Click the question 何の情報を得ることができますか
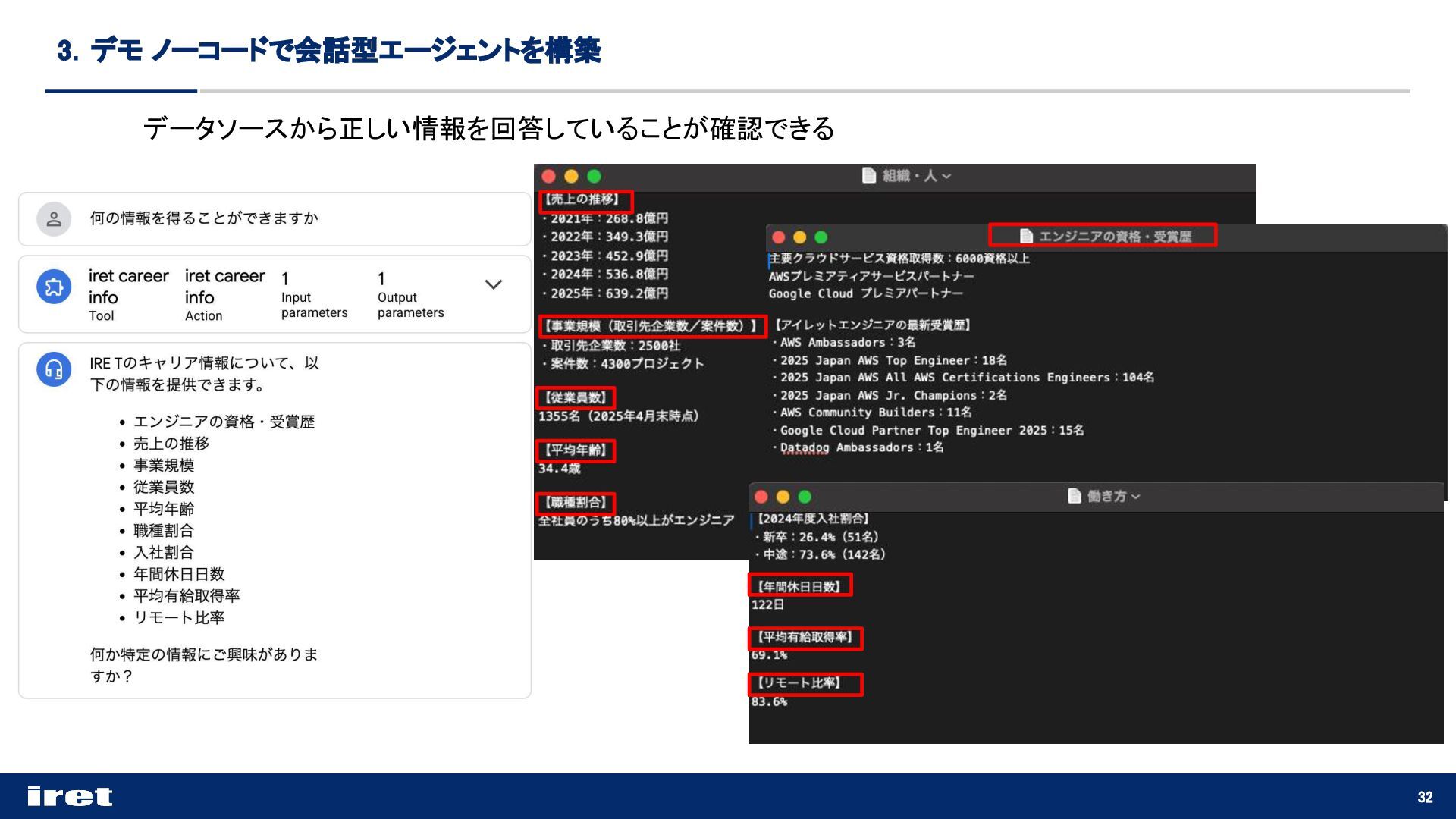 pos(204,218)
